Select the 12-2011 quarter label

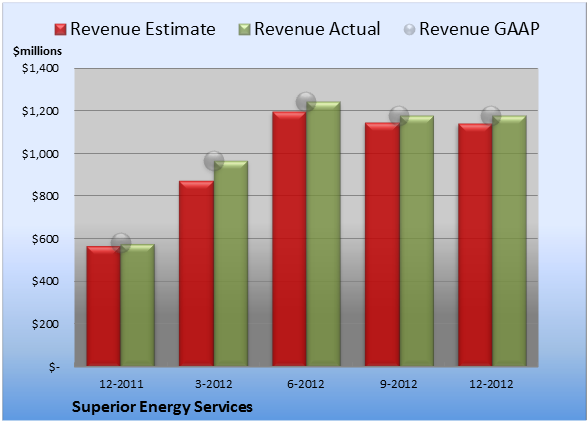pos(121,384)
